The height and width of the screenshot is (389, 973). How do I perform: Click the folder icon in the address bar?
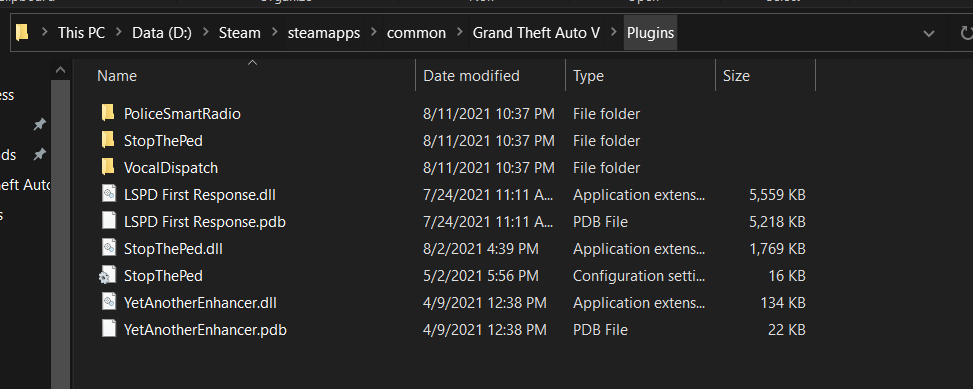pyautogui.click(x=22, y=32)
